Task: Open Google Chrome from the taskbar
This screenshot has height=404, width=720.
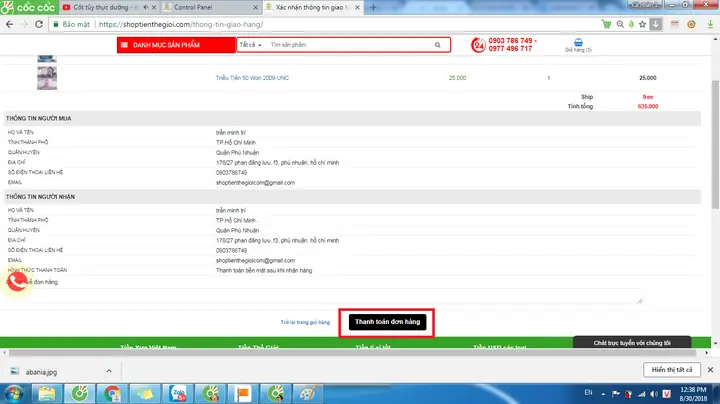Action: (x=112, y=394)
